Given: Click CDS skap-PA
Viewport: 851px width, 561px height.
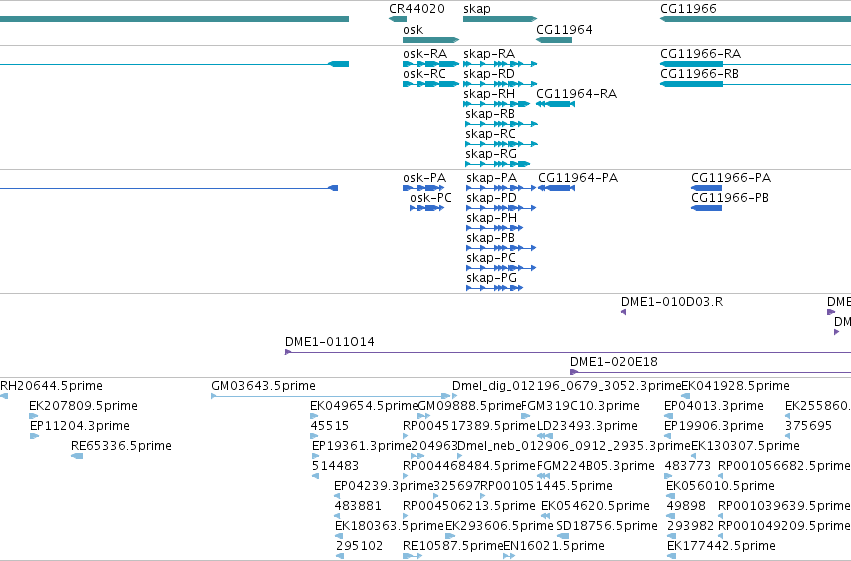Looking at the screenshot, I should [x=501, y=188].
